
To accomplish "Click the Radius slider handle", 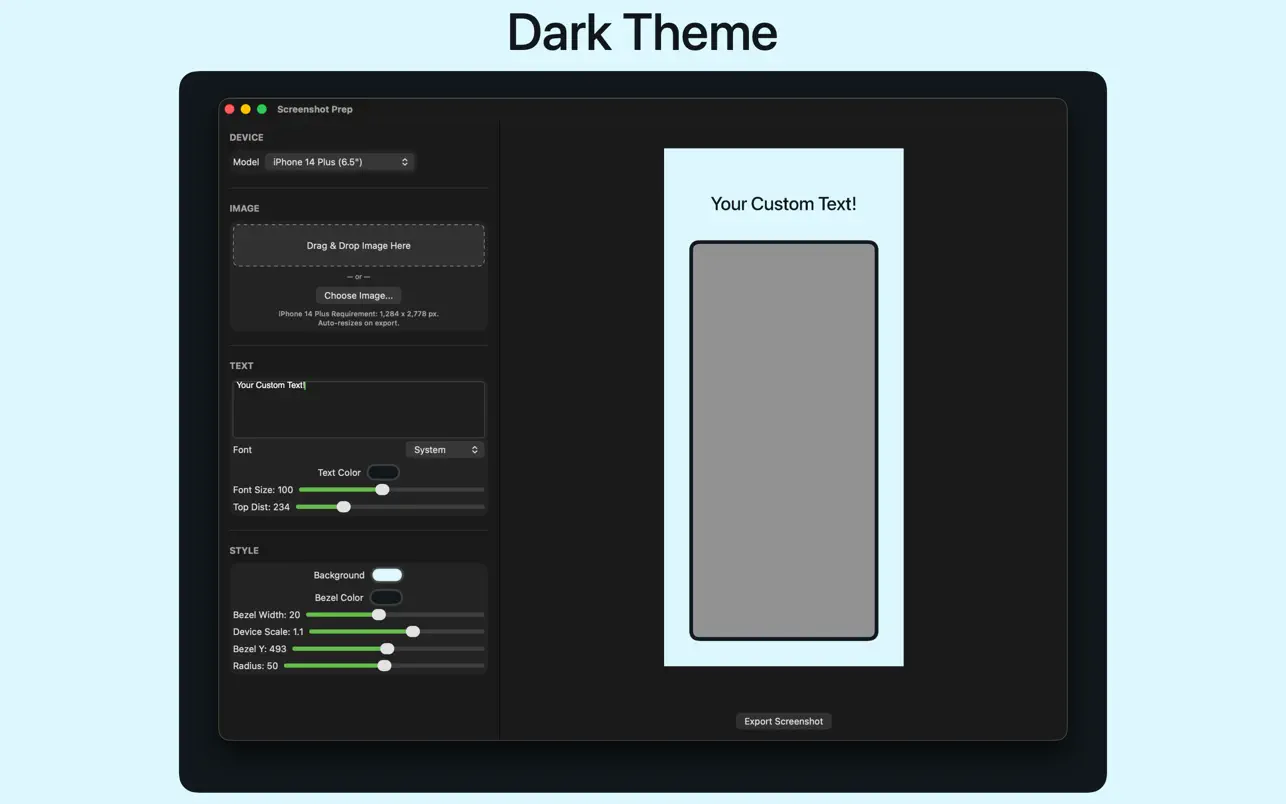I will 384,666.
